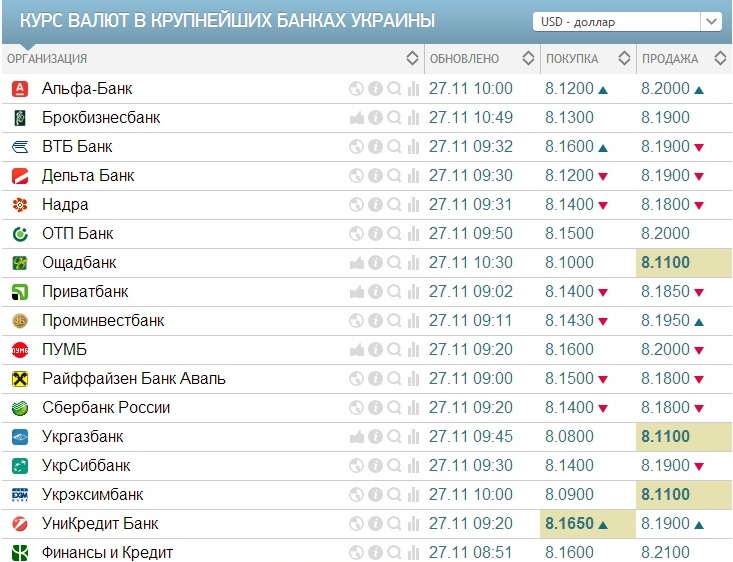
Task: Open Укрэксимбанк link
Action: click(93, 494)
